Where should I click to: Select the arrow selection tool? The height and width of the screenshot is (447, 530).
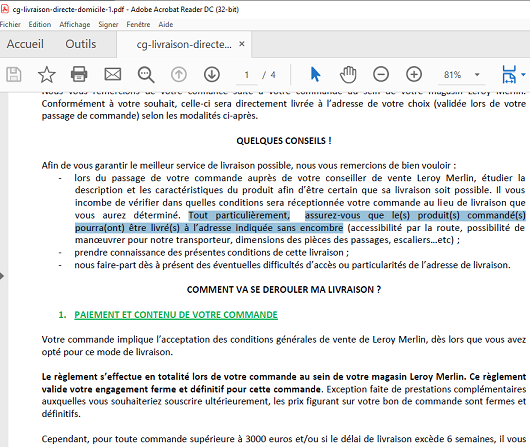(x=315, y=74)
